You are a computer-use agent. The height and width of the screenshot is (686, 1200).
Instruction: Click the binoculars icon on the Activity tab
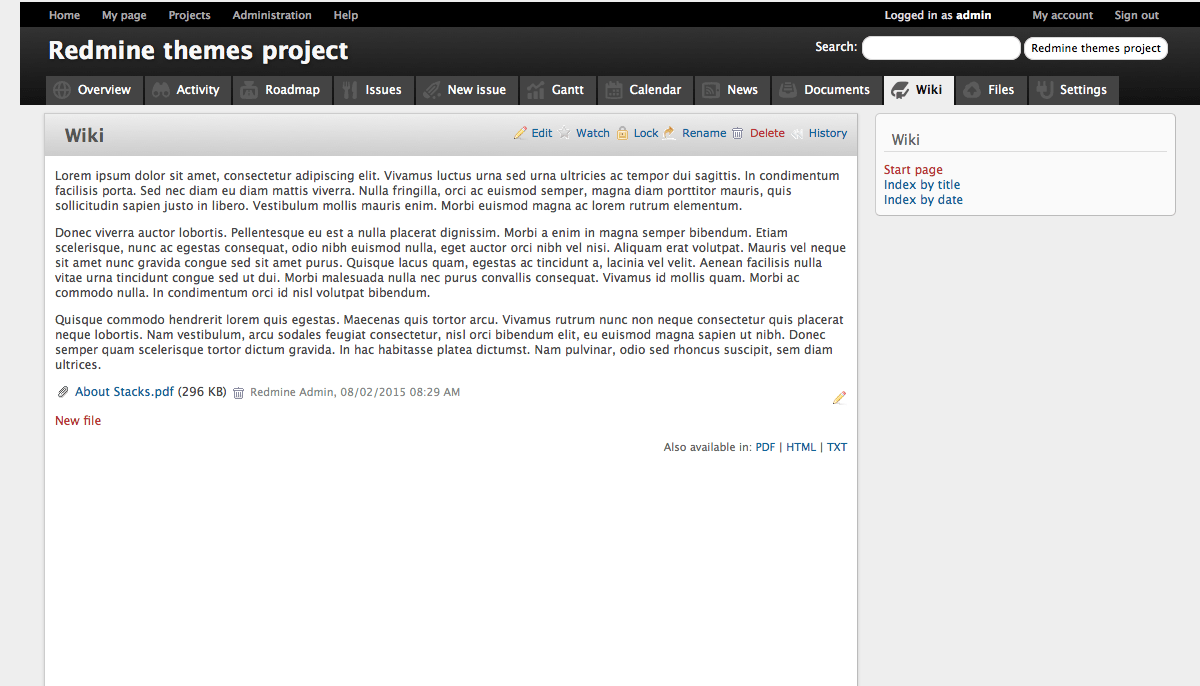pos(161,90)
